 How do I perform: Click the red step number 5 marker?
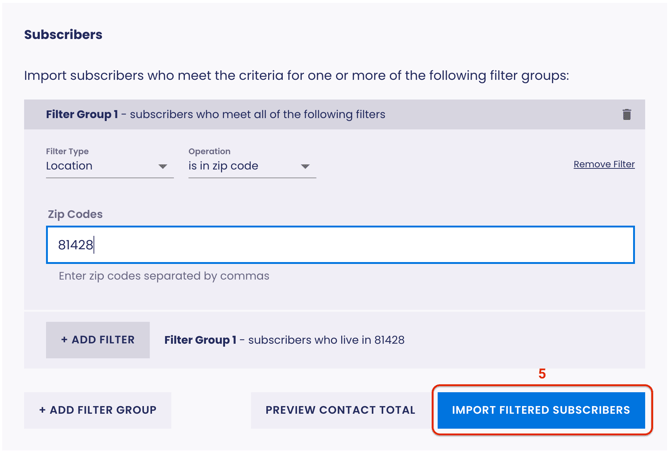coord(542,374)
